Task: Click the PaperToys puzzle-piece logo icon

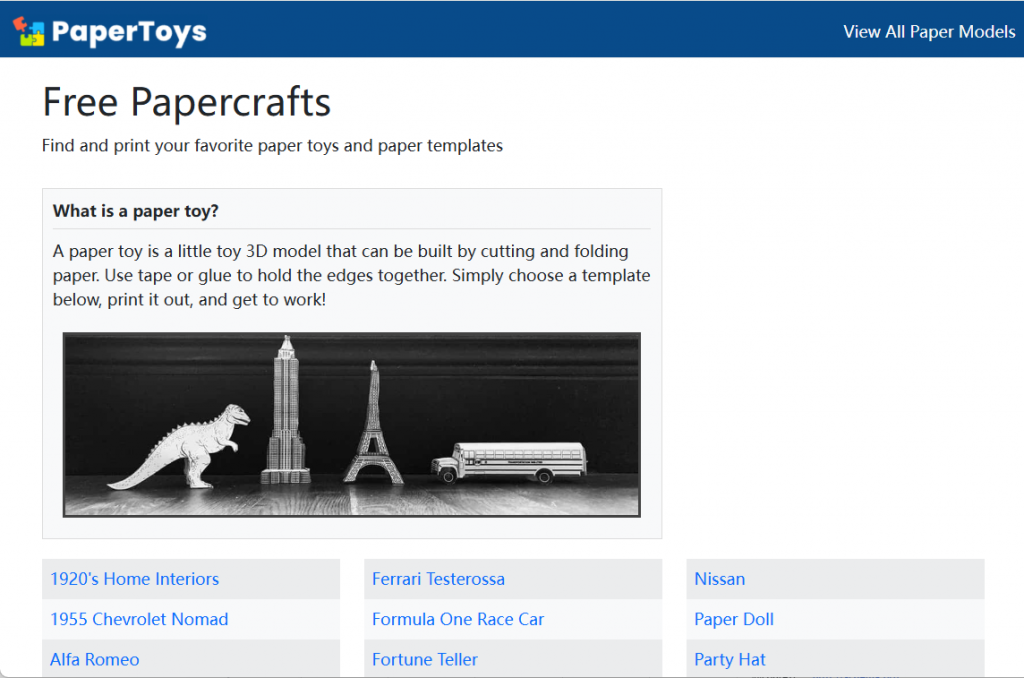Action: 31,30
